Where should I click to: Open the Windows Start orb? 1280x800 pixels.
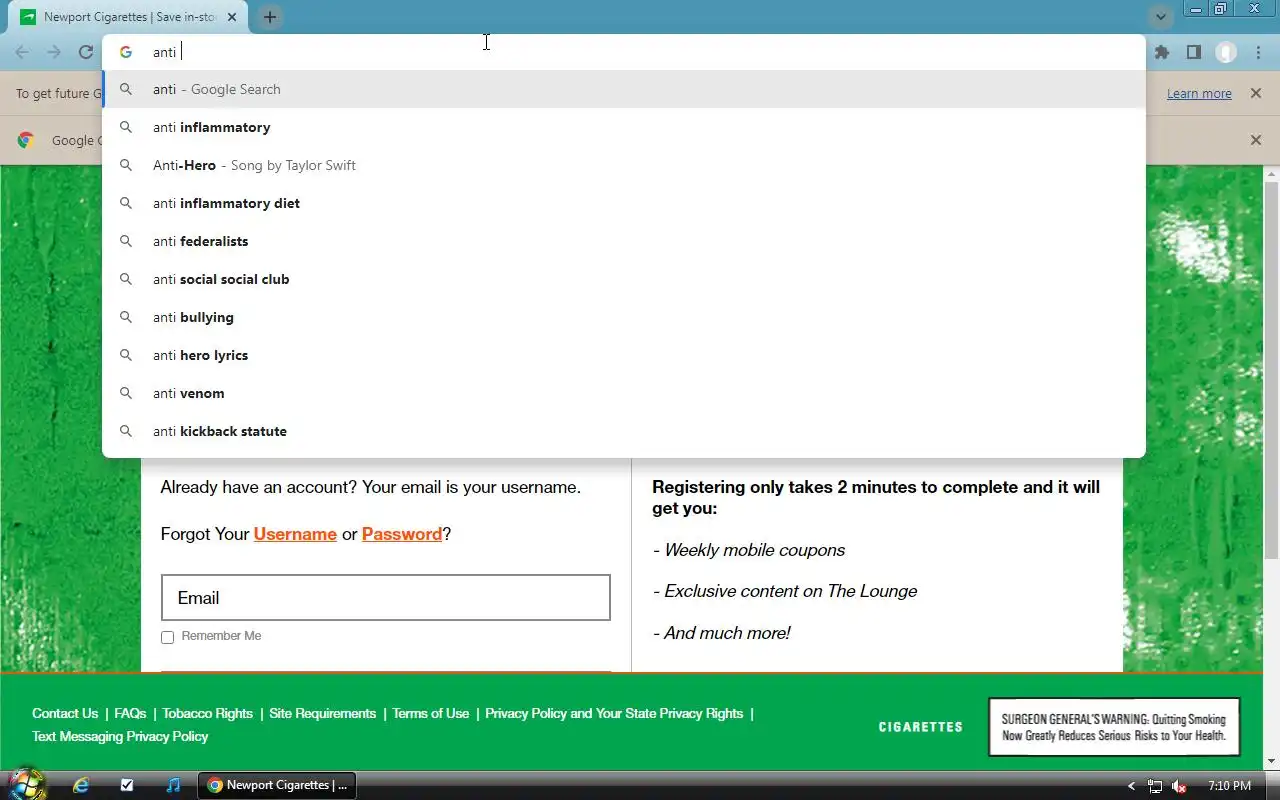point(26,785)
